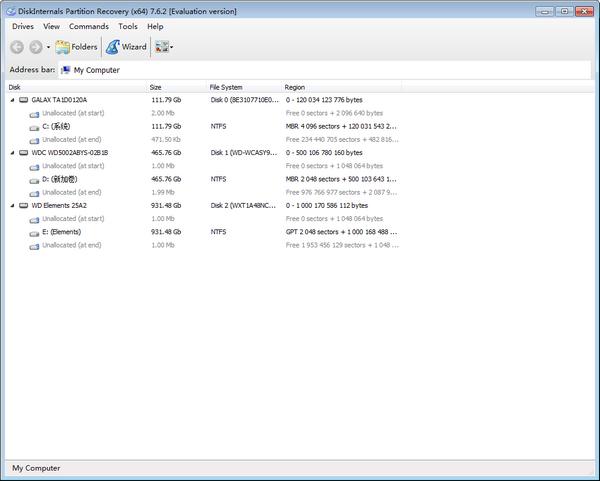Click 'Disk 2 (WXT1A48NC...' file system cell

tap(243, 205)
